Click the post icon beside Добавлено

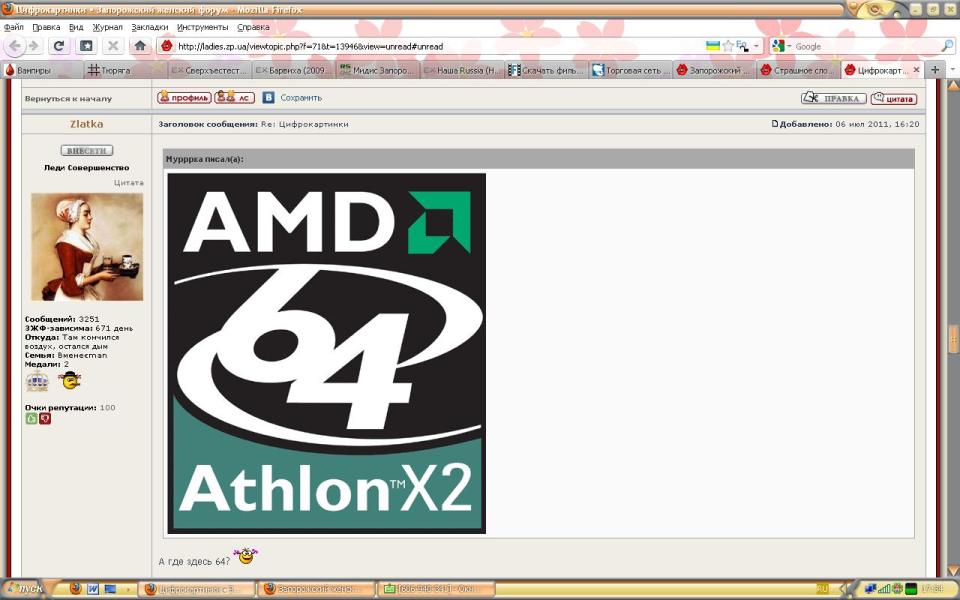(x=774, y=124)
